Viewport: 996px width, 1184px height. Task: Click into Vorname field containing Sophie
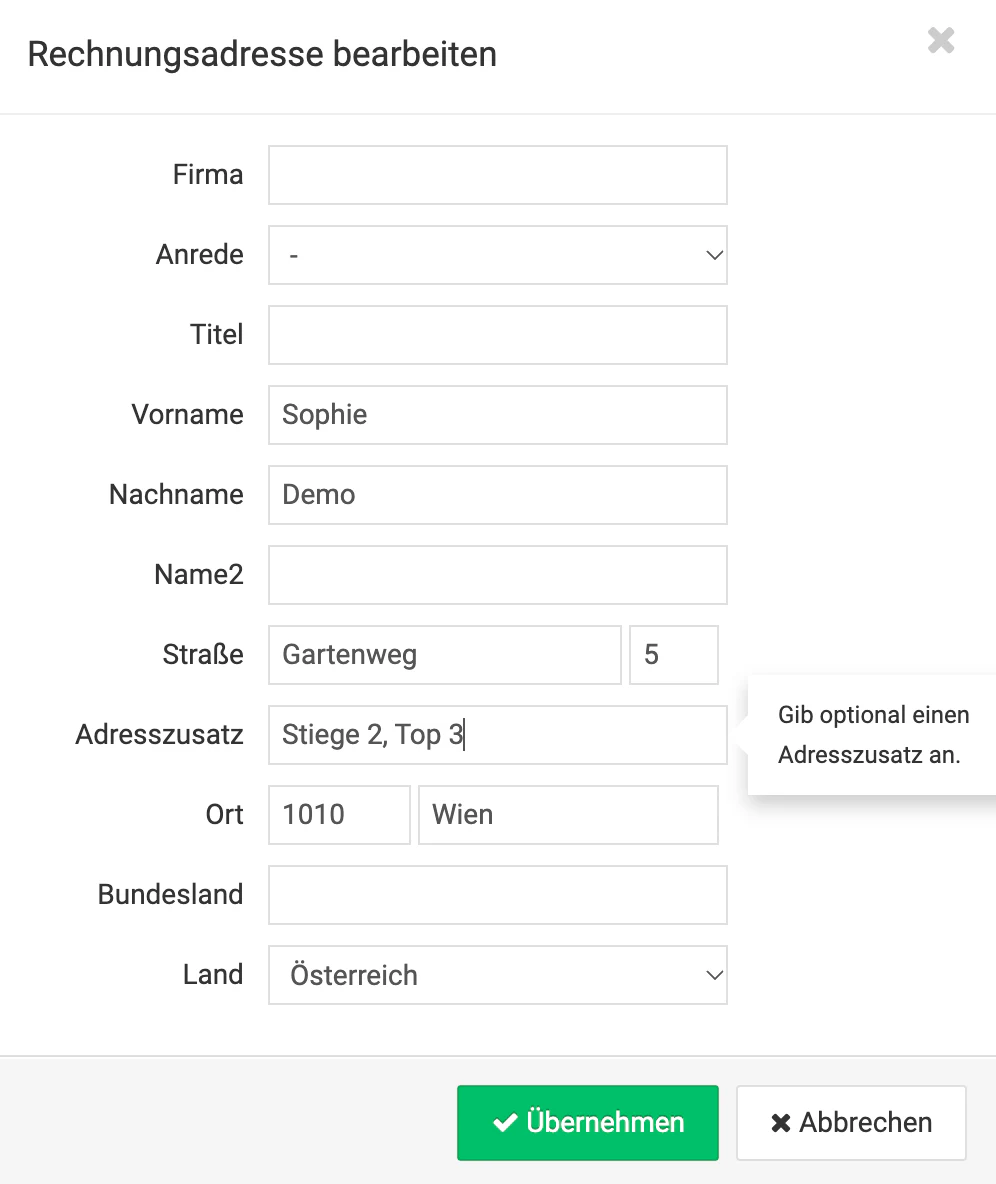click(498, 415)
